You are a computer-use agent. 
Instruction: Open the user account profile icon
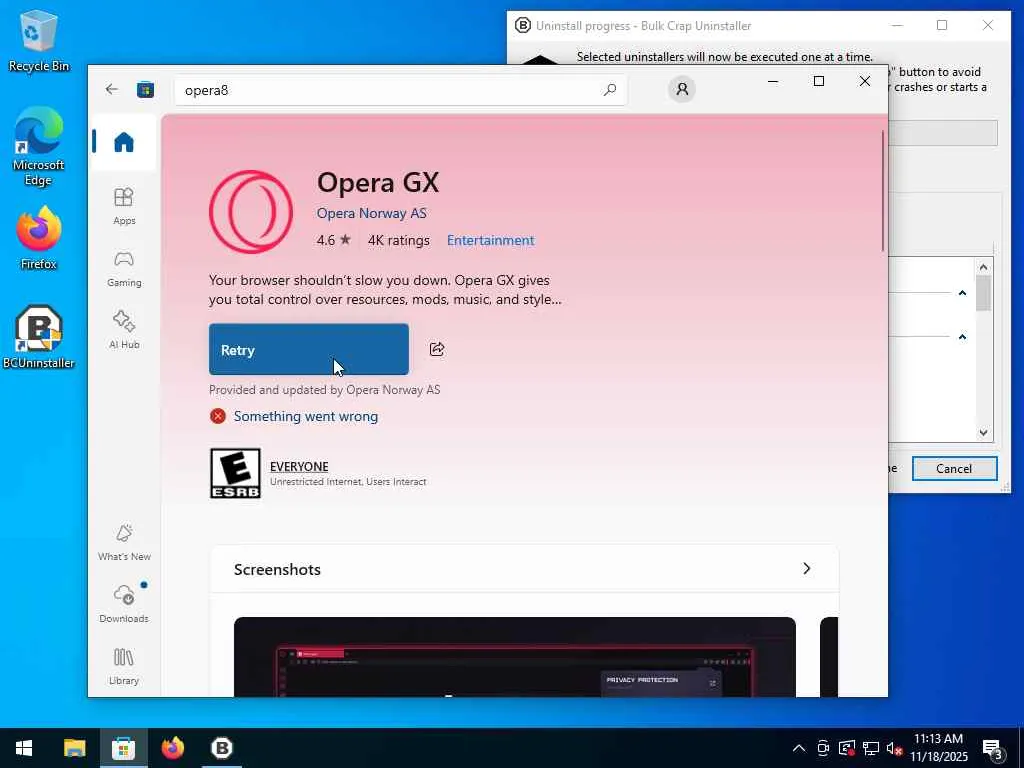[682, 89]
